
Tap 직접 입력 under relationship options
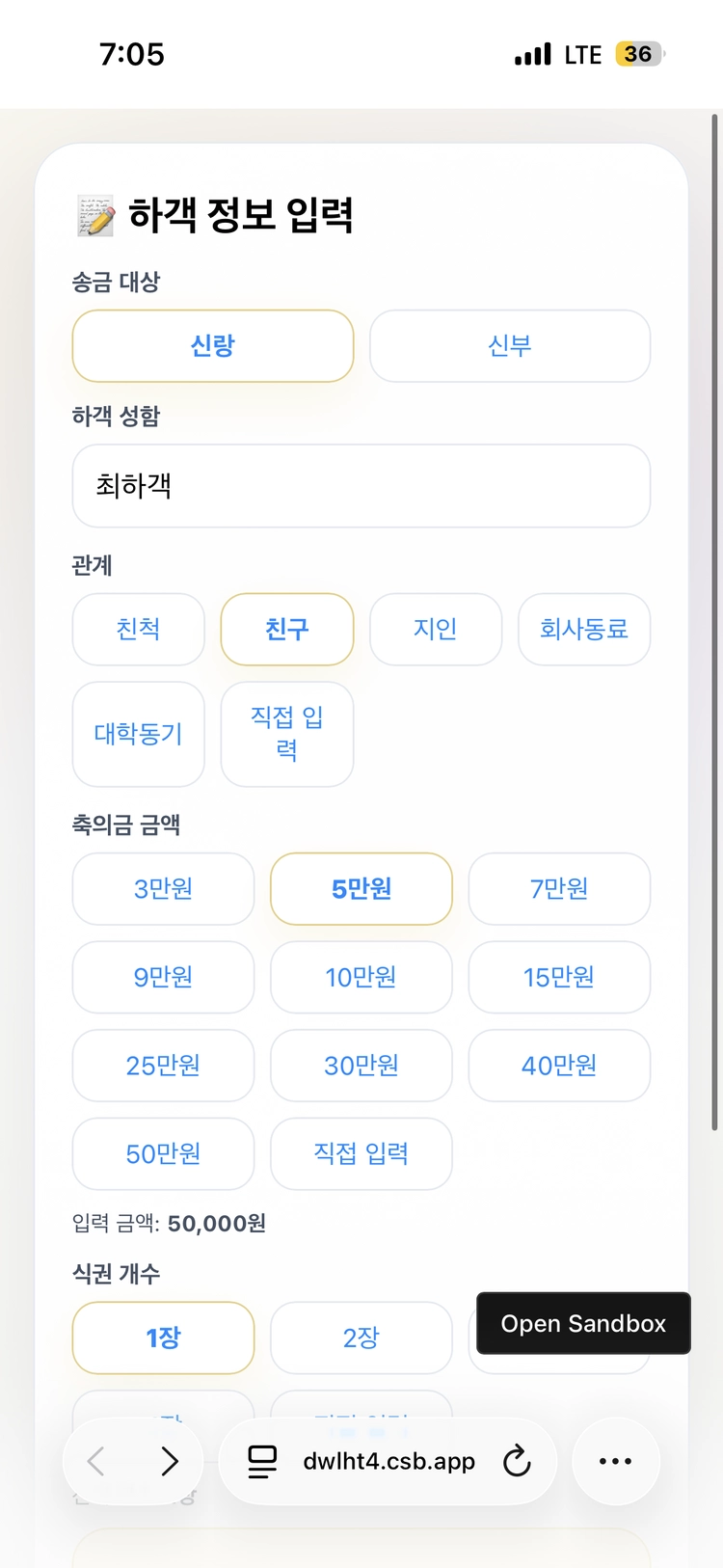[287, 734]
